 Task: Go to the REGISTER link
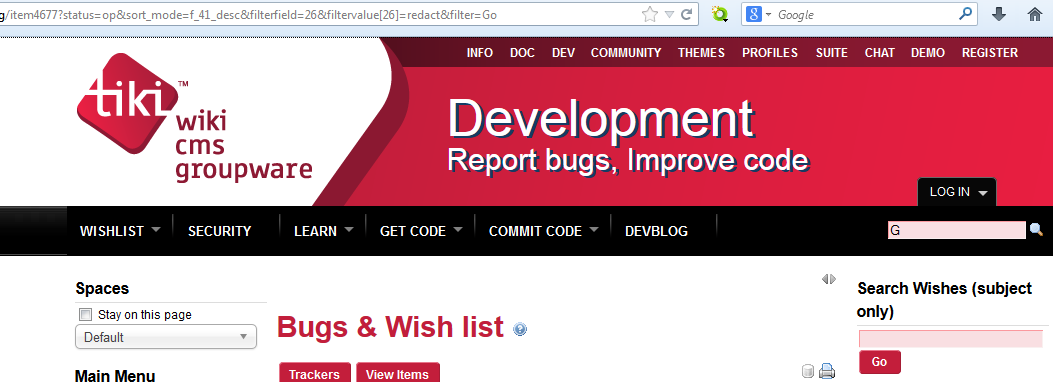pos(990,52)
